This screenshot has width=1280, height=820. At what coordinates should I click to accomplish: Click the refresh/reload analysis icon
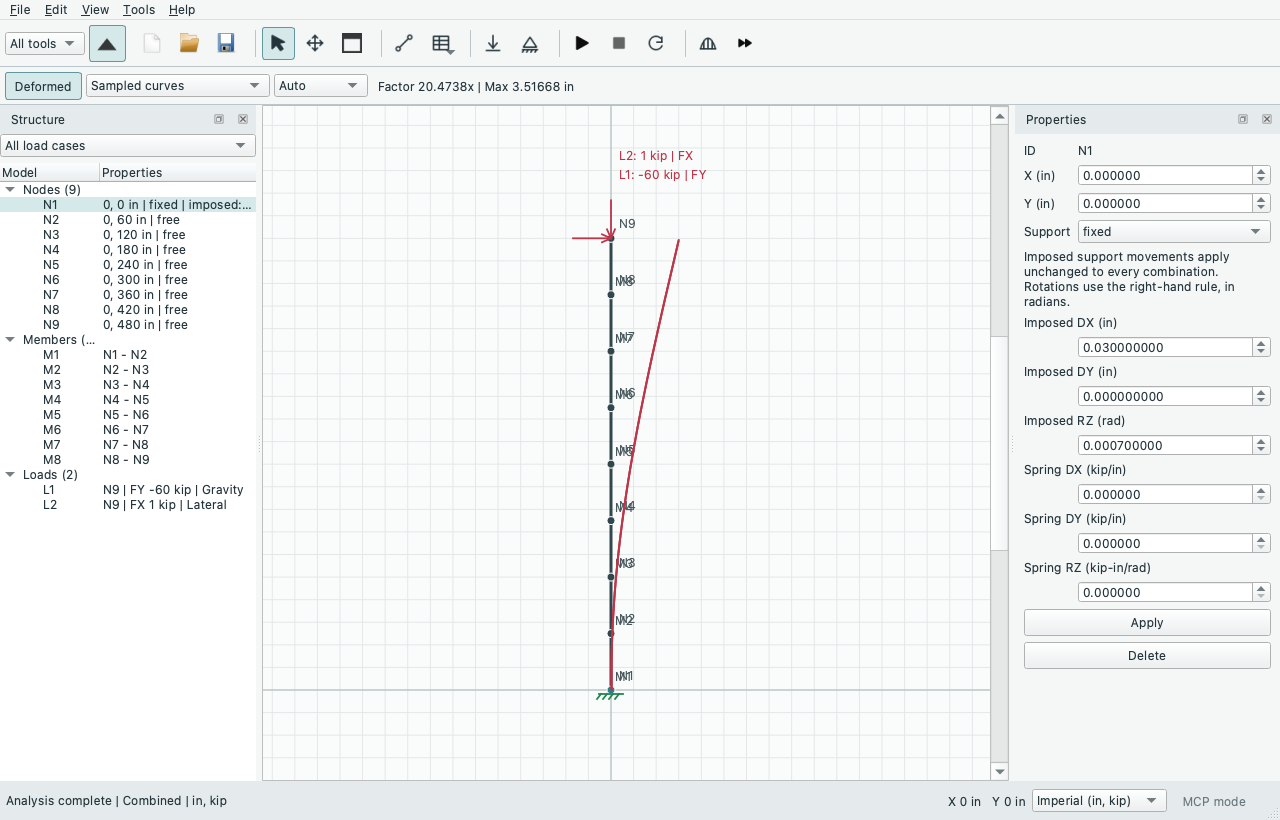pos(656,44)
